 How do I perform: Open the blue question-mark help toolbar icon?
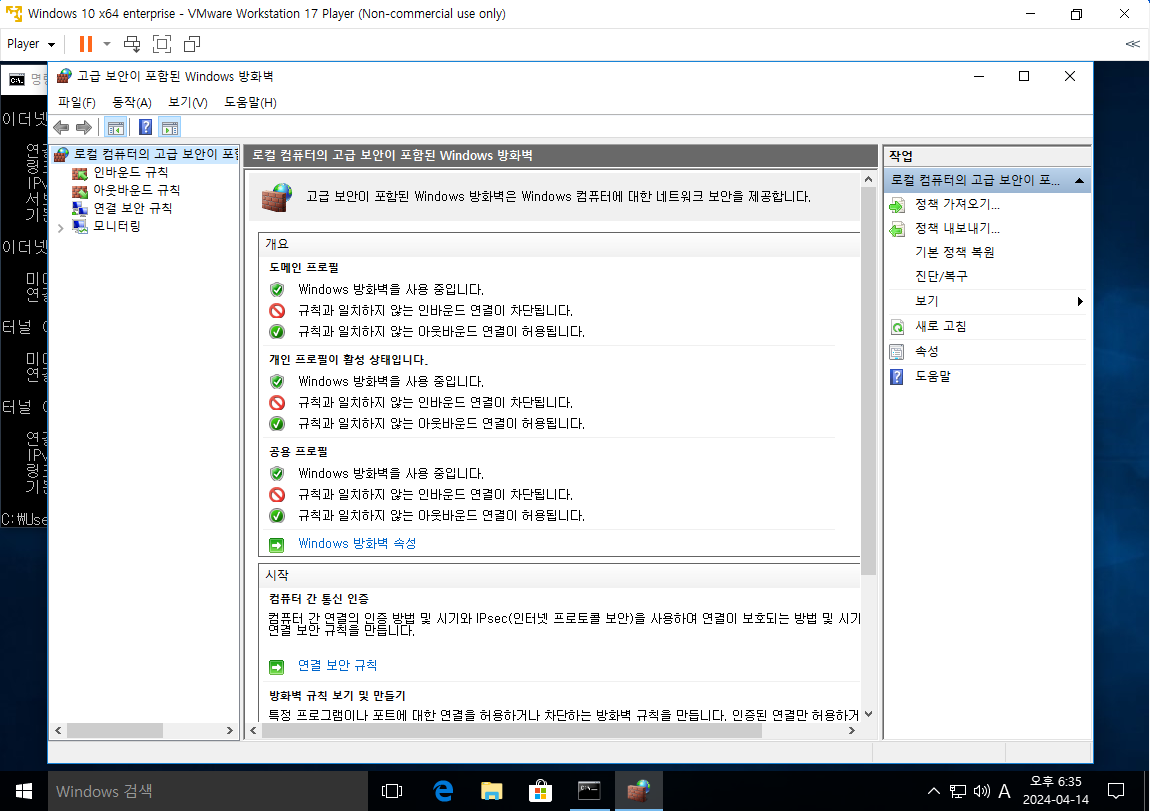click(x=145, y=128)
